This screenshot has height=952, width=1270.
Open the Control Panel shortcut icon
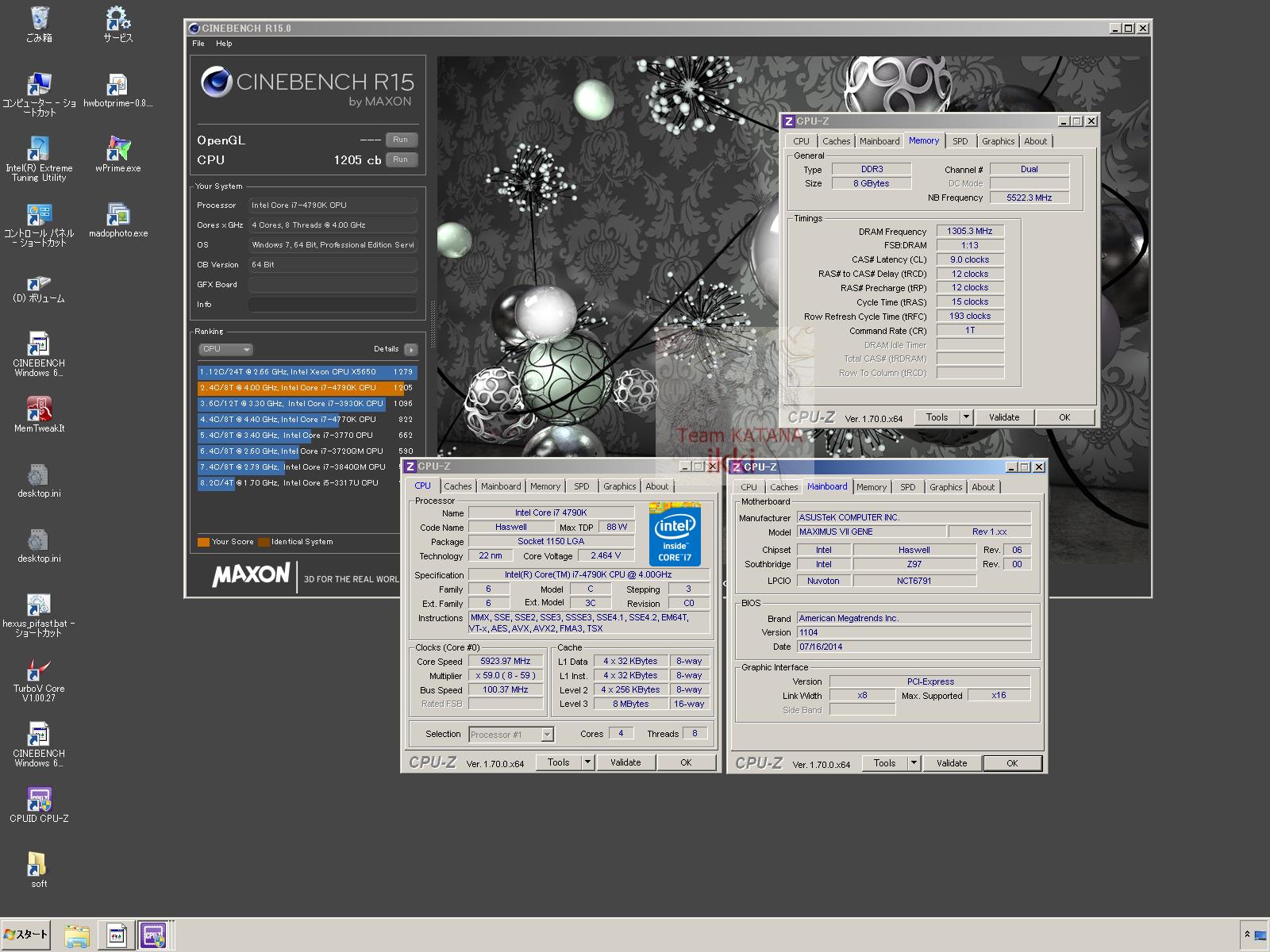[x=38, y=224]
